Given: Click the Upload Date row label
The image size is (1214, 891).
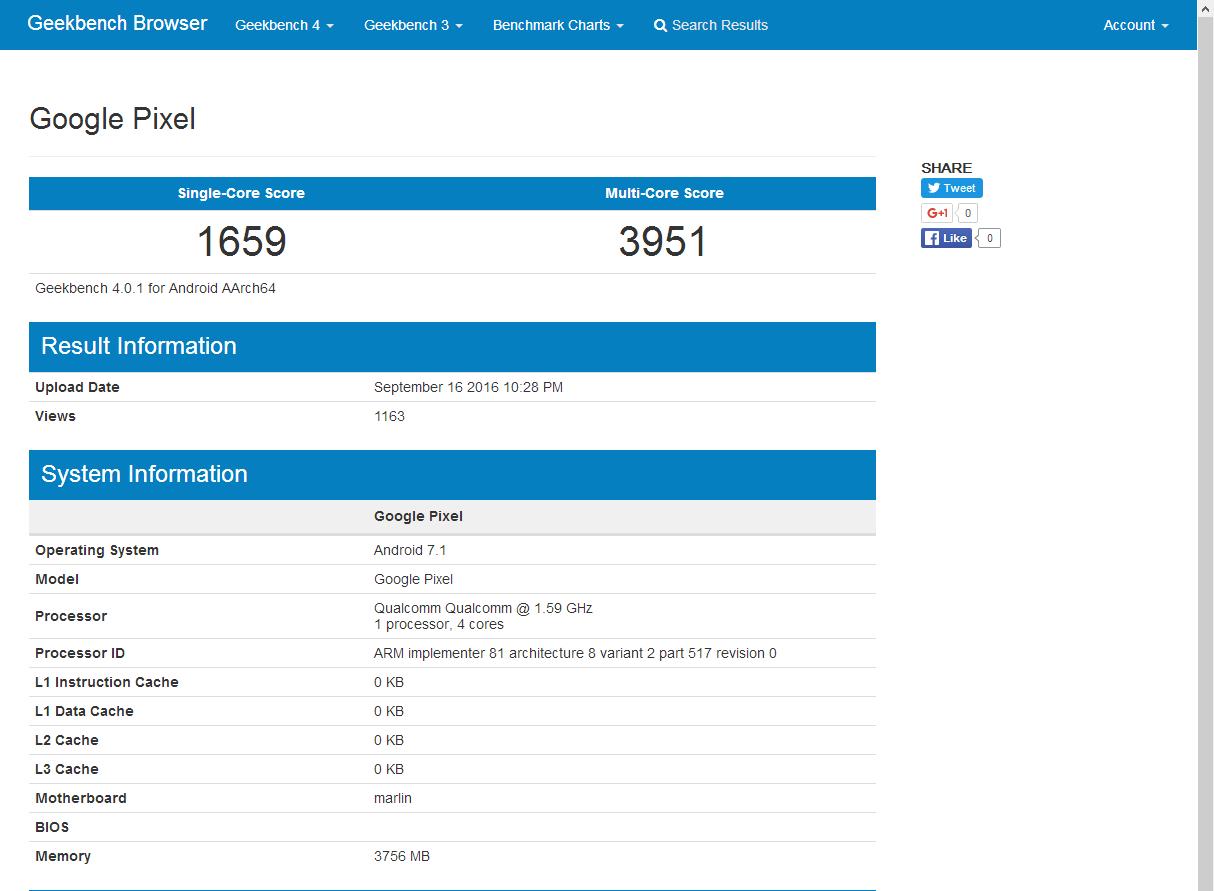Looking at the screenshot, I should [77, 387].
